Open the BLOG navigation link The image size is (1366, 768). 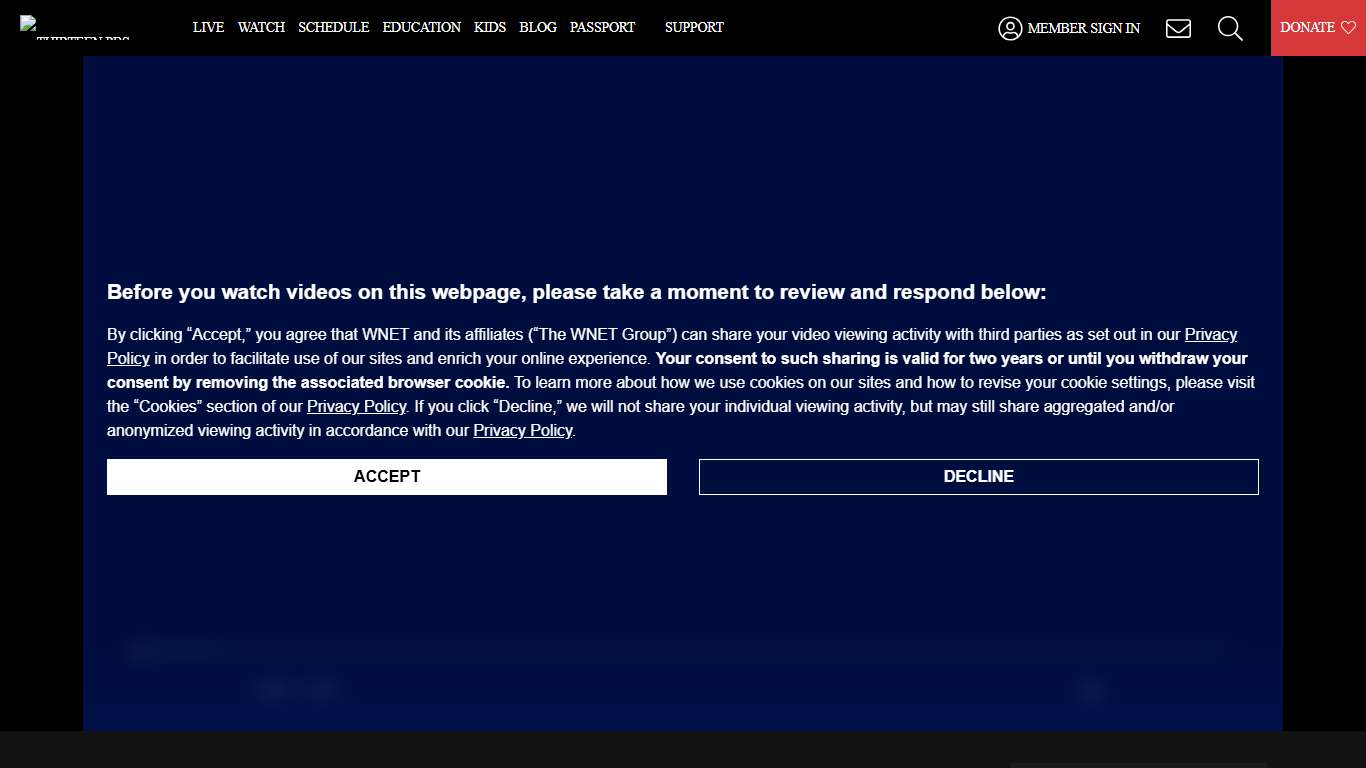pos(538,27)
